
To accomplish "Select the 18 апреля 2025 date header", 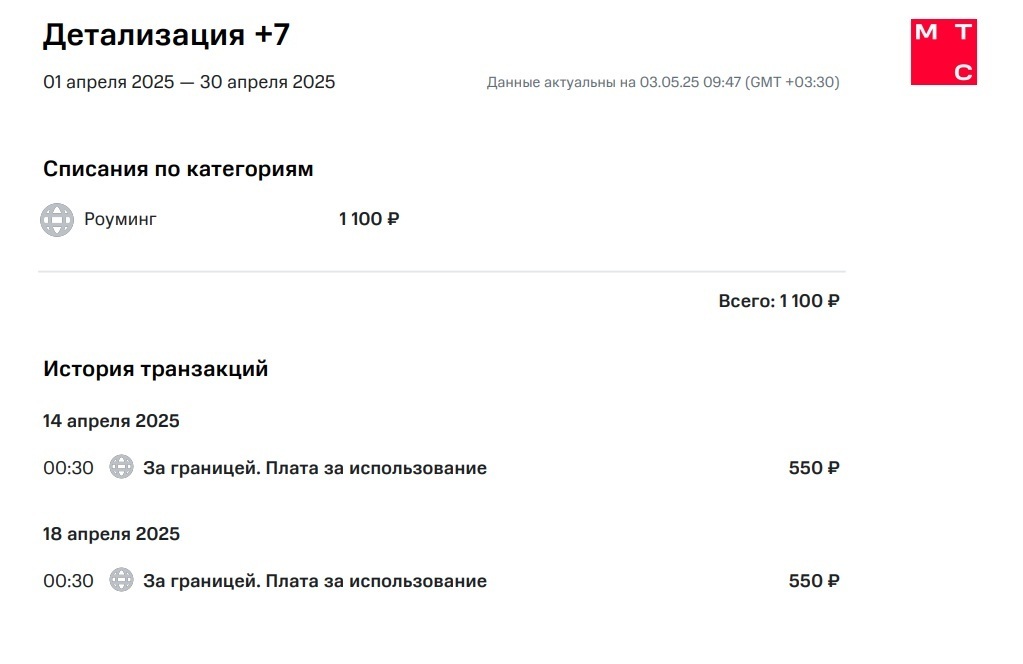I will coord(111,534).
